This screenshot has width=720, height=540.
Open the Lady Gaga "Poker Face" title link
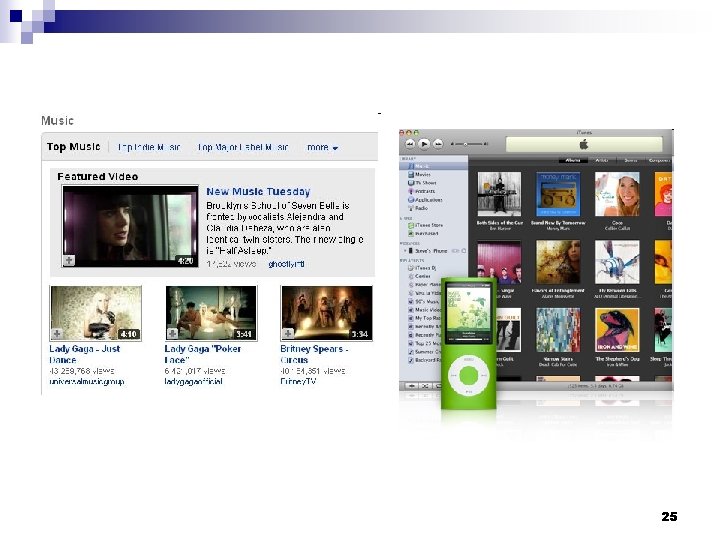tap(202, 354)
